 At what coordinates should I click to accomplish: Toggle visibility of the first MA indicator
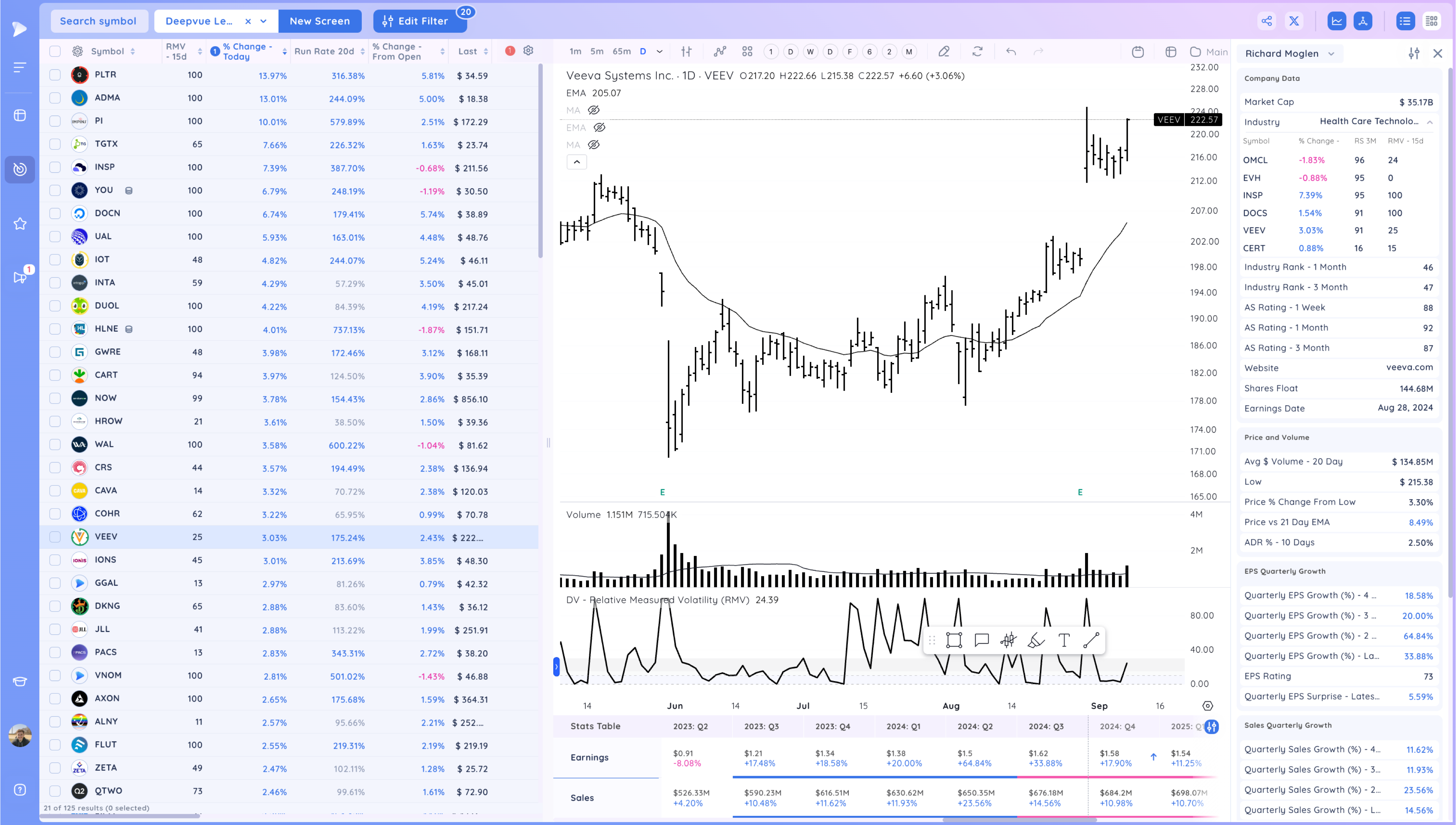point(593,110)
